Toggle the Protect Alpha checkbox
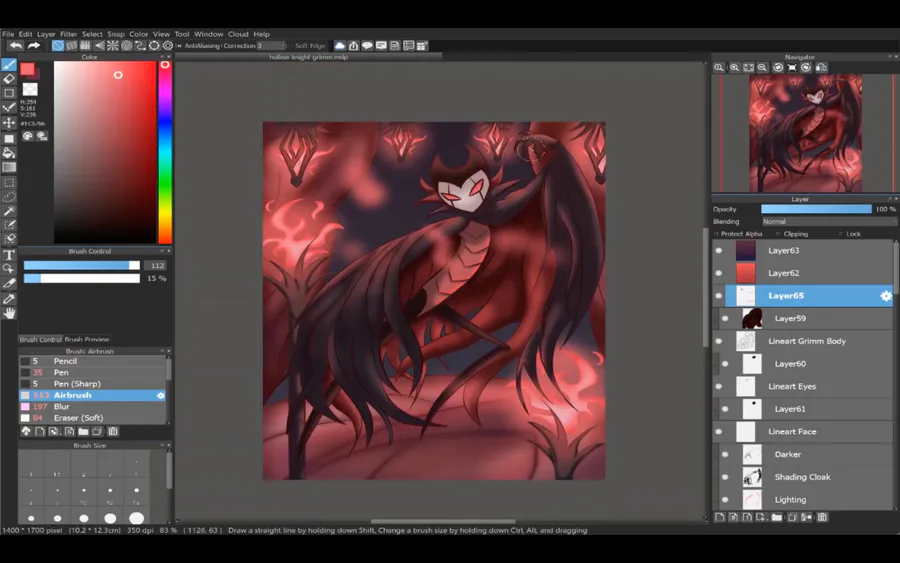Image resolution: width=900 pixels, height=563 pixels. click(717, 234)
